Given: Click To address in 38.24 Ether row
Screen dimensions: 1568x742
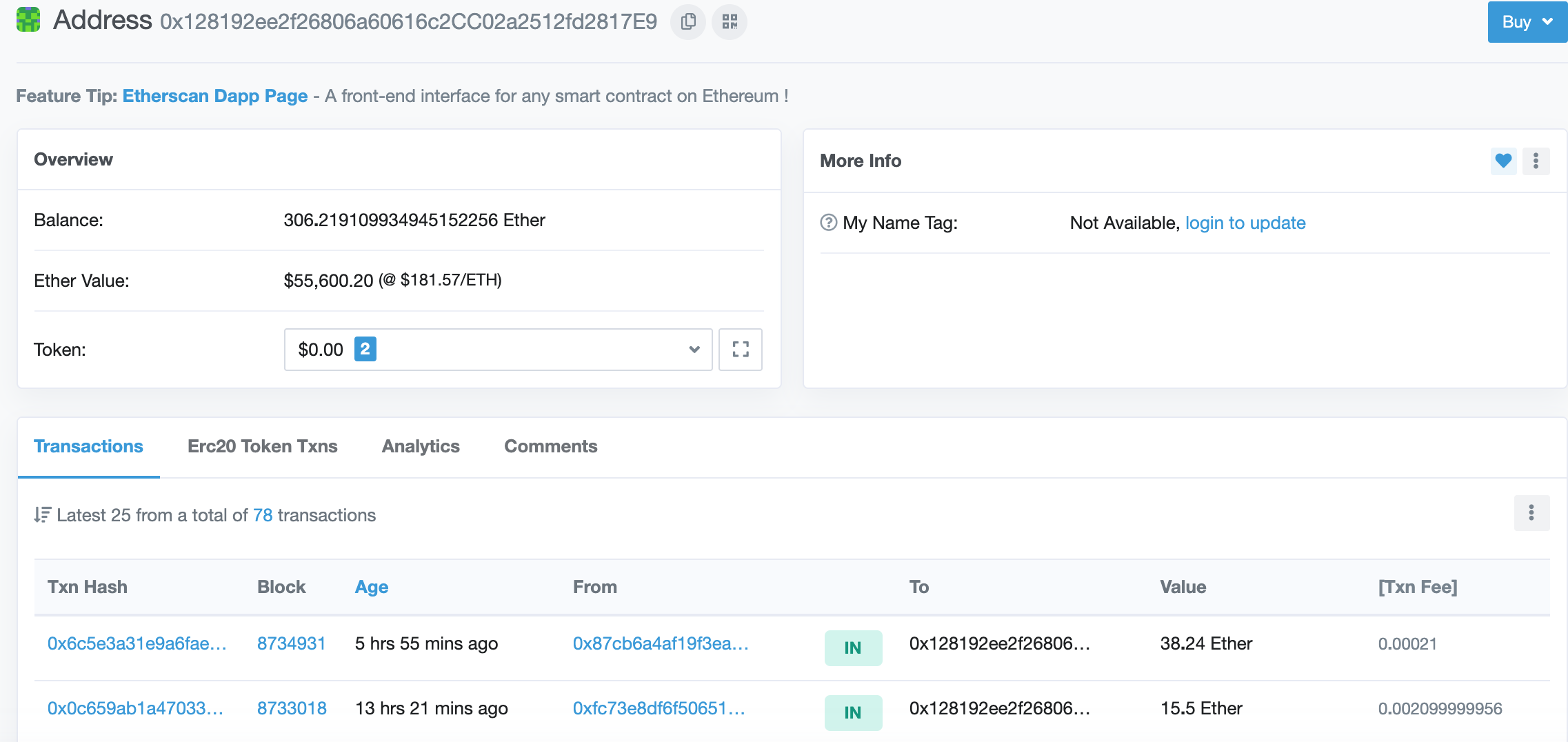Looking at the screenshot, I should 1000,643.
